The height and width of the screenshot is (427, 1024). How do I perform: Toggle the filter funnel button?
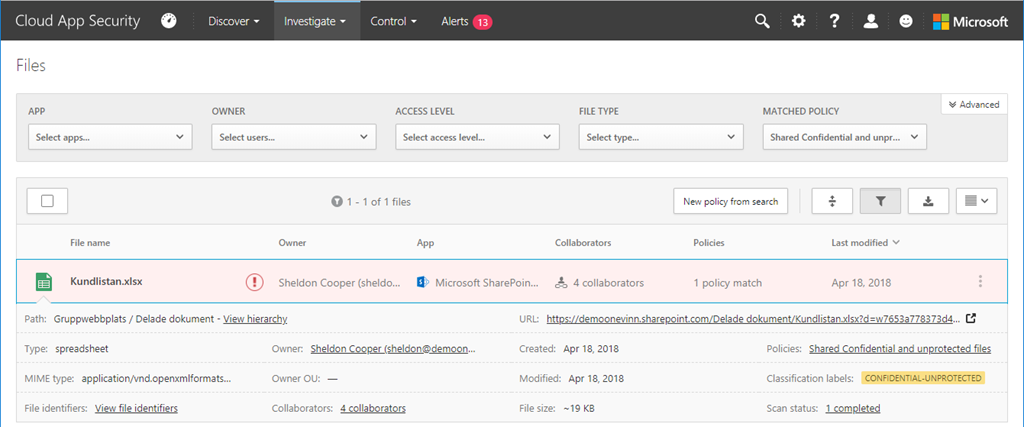(x=880, y=201)
